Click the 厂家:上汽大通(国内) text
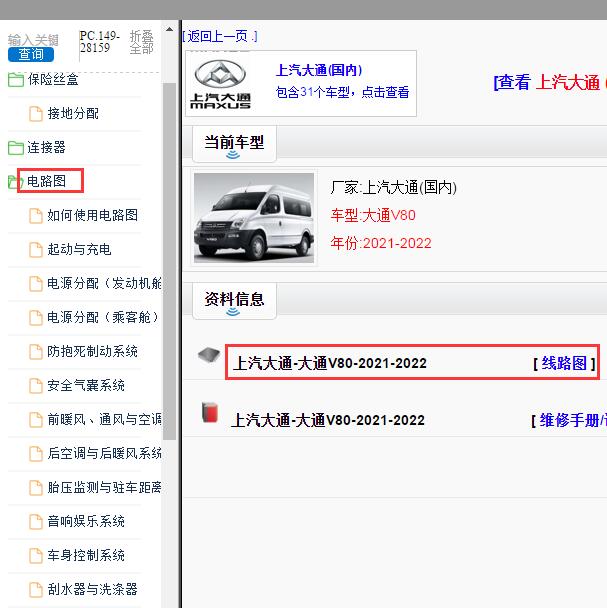Image resolution: width=607 pixels, height=608 pixels. 394,188
